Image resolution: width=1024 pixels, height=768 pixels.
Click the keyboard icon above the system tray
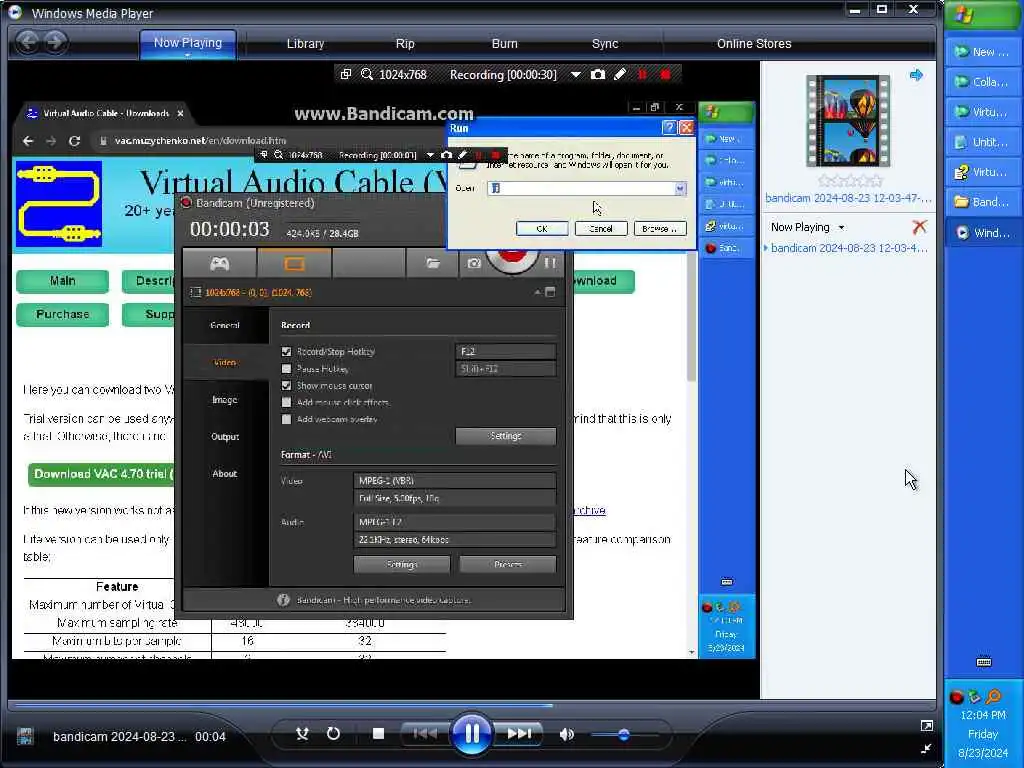coord(984,662)
